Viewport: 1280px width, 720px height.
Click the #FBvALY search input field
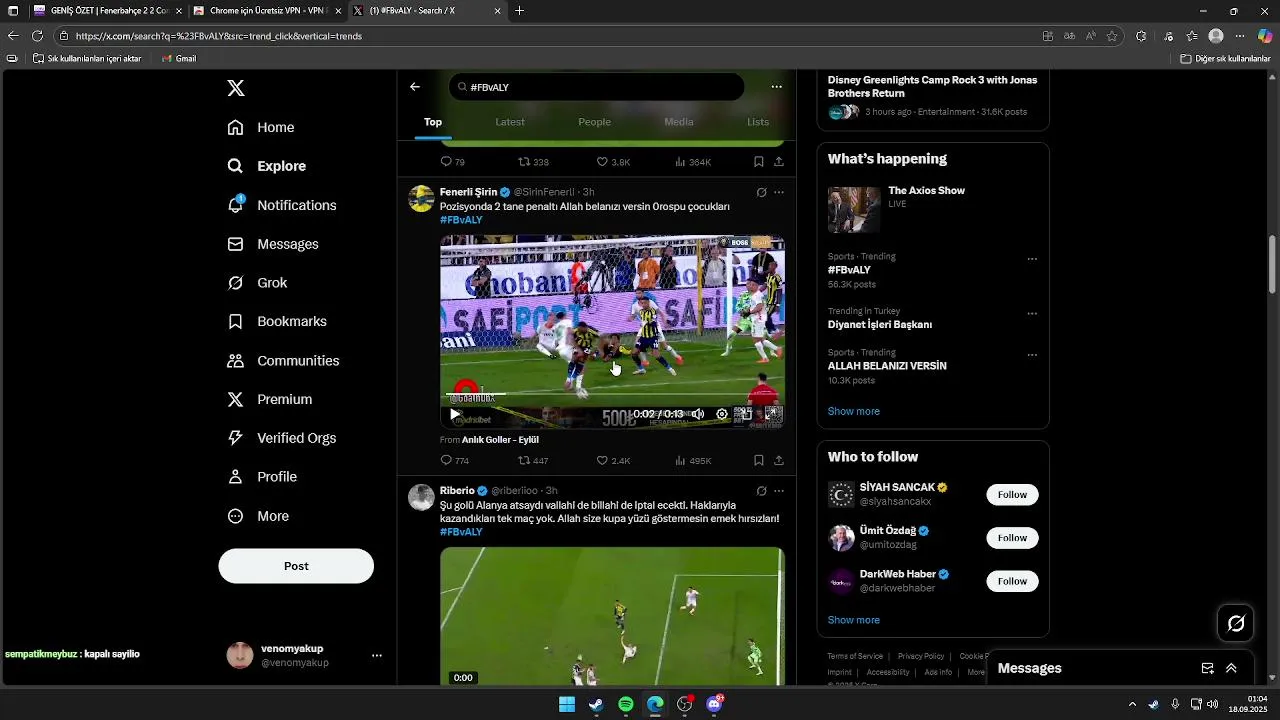[596, 87]
